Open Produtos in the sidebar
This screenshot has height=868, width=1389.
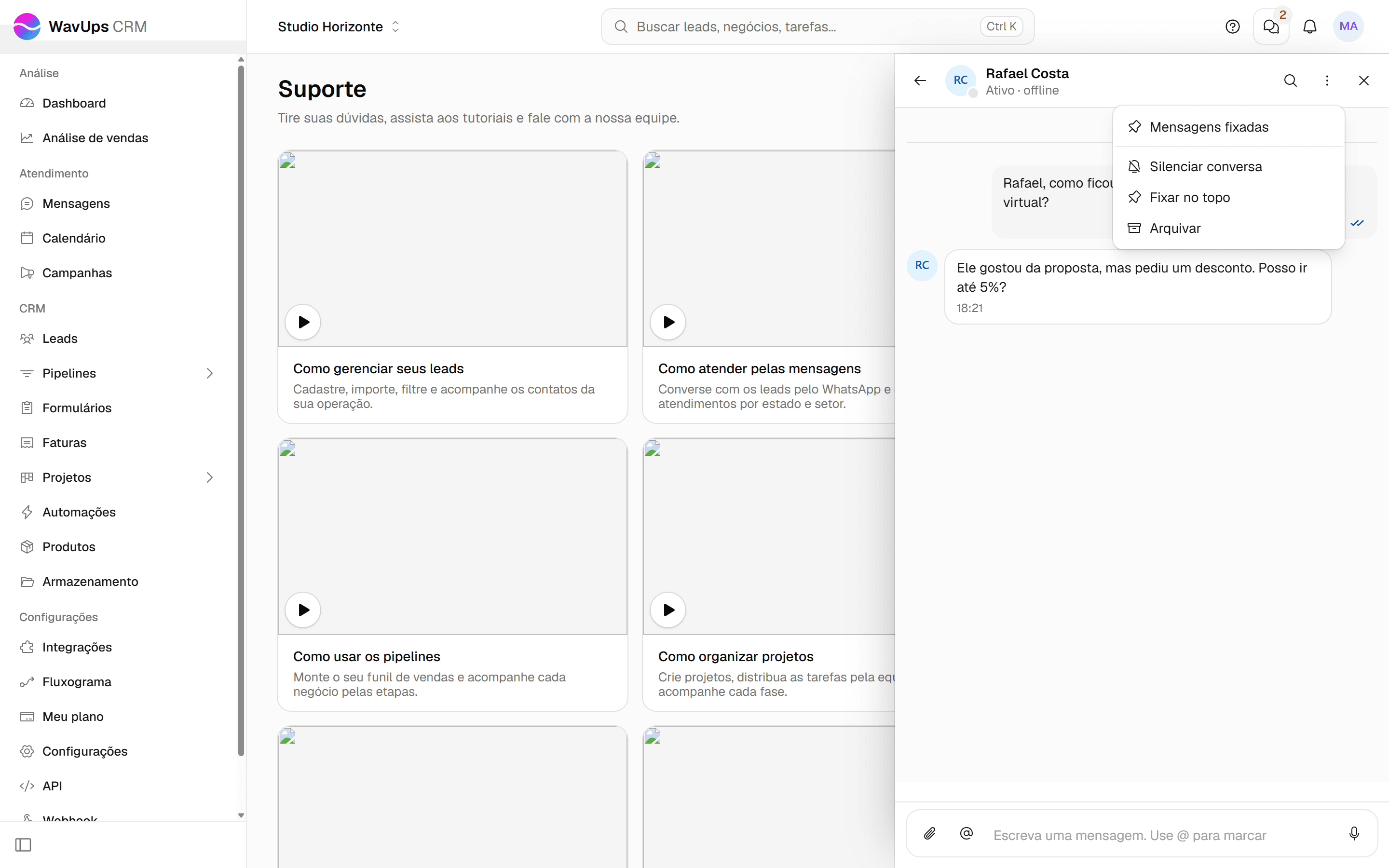tap(118, 546)
